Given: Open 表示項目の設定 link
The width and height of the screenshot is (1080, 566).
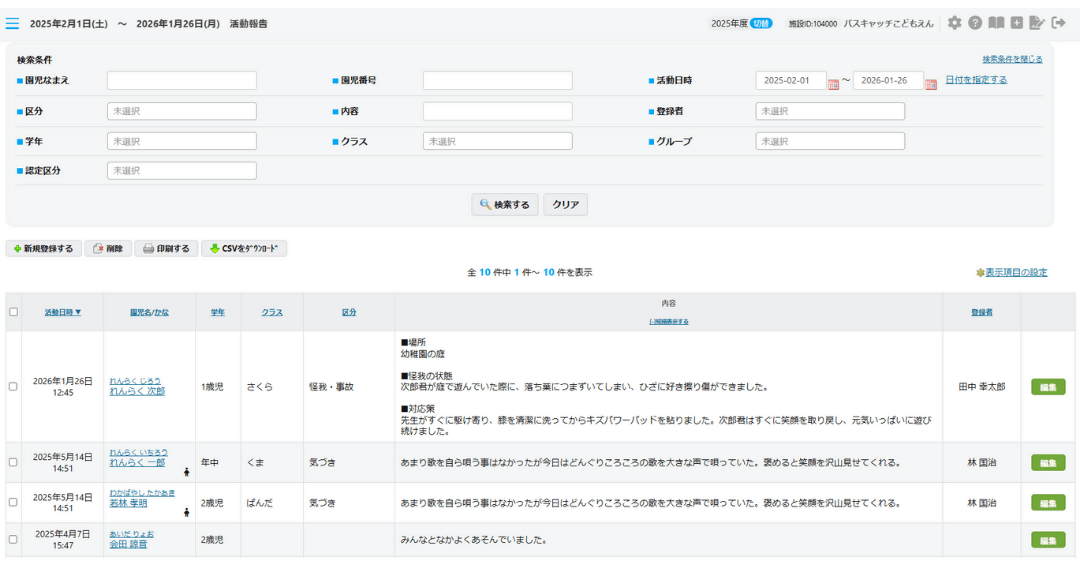Looking at the screenshot, I should coord(1016,273).
